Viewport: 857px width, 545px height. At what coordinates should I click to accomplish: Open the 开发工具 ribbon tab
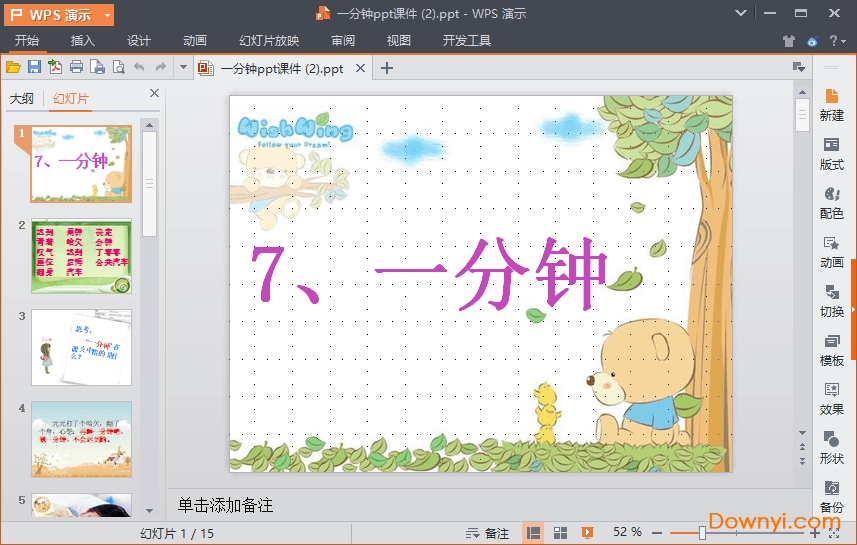tap(466, 40)
